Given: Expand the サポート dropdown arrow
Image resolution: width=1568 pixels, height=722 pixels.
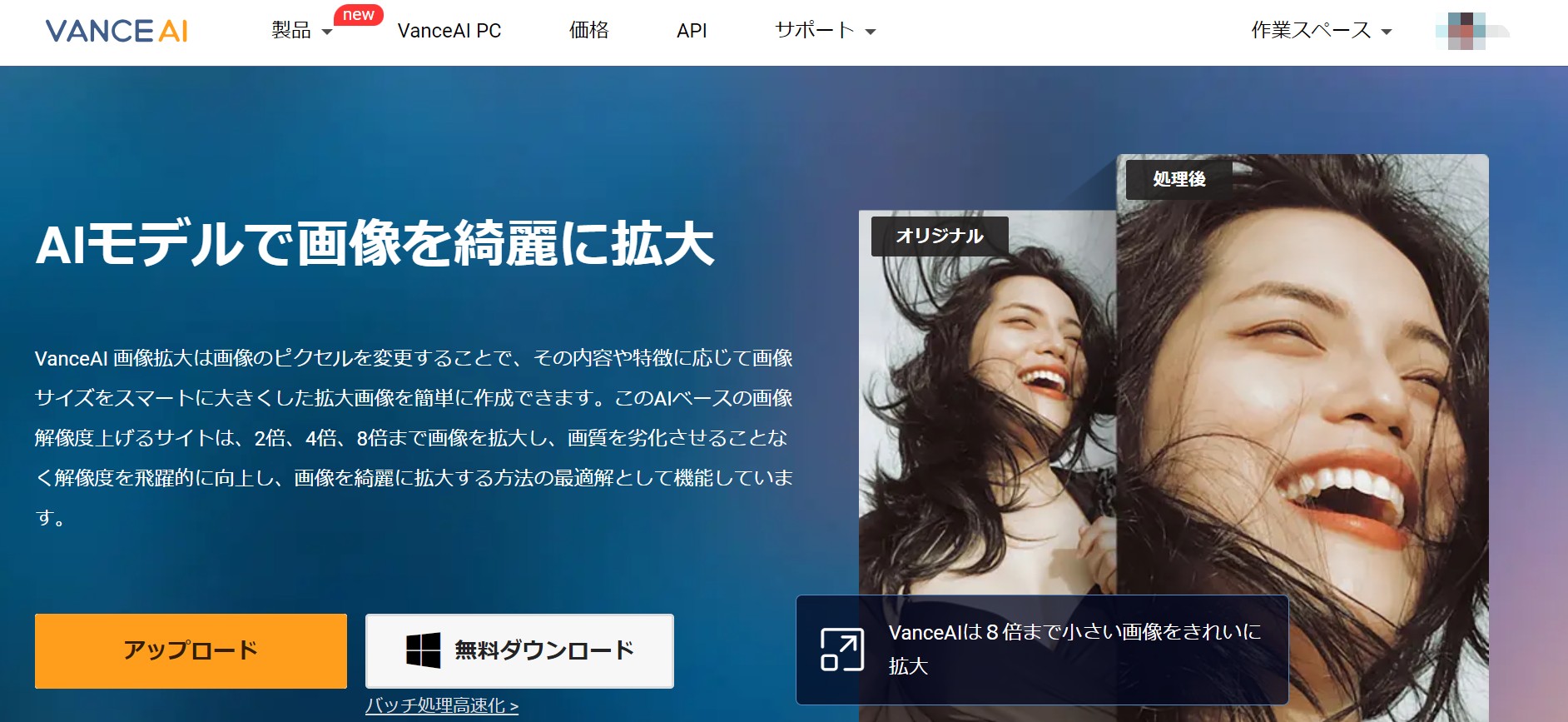Looking at the screenshot, I should [x=871, y=32].
